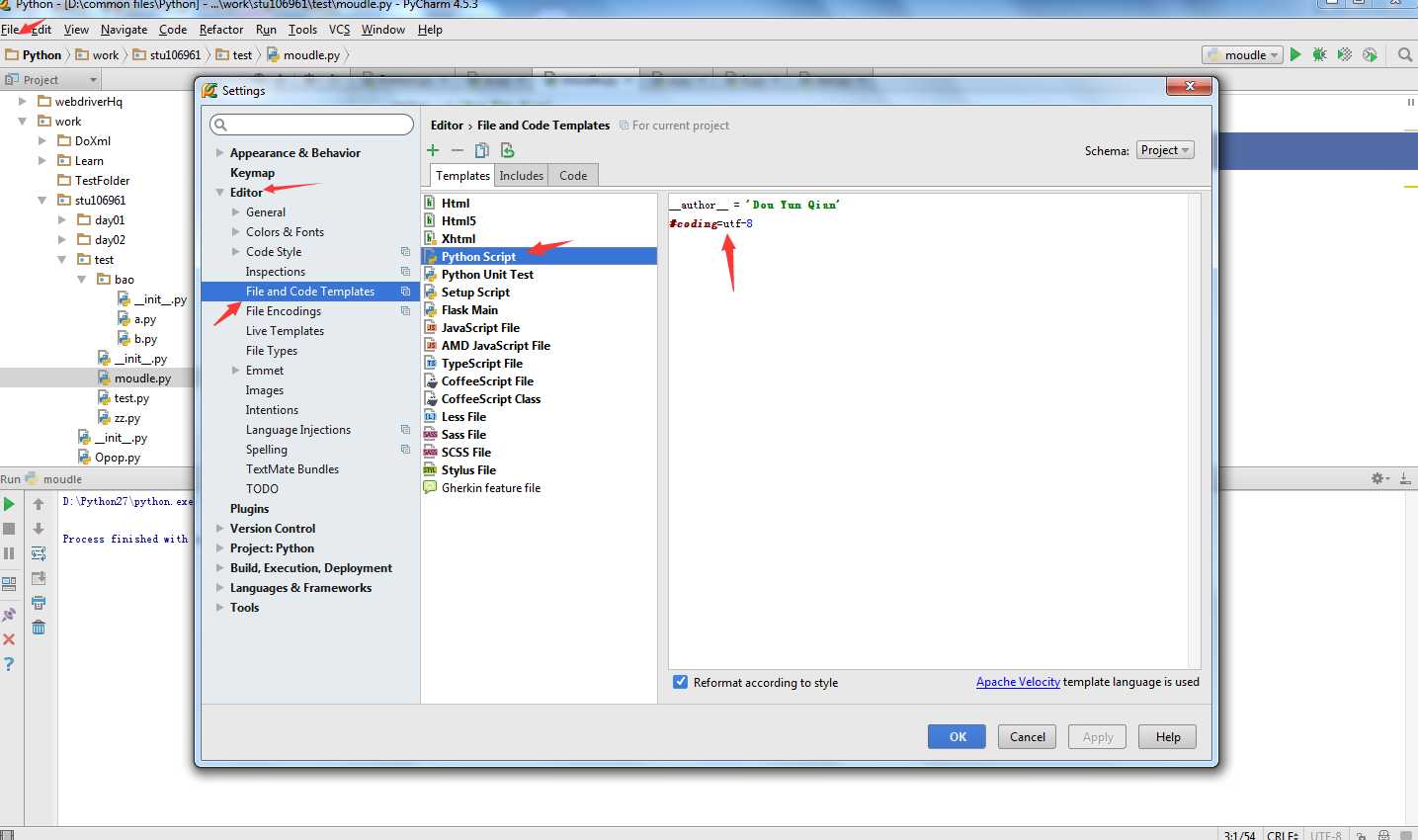
Task: Close the Run tab with red X
Action: point(9,639)
